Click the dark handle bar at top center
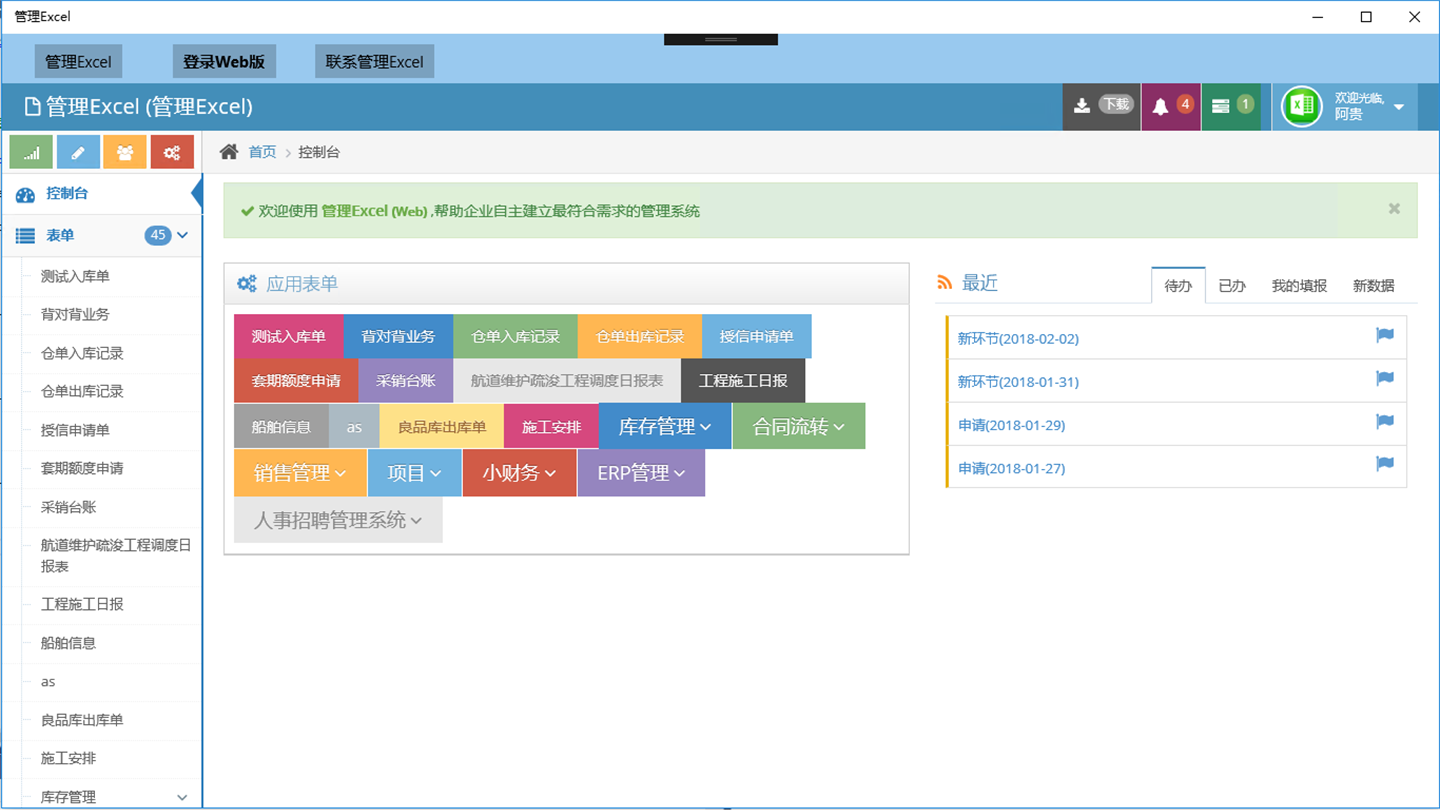 (x=721, y=39)
